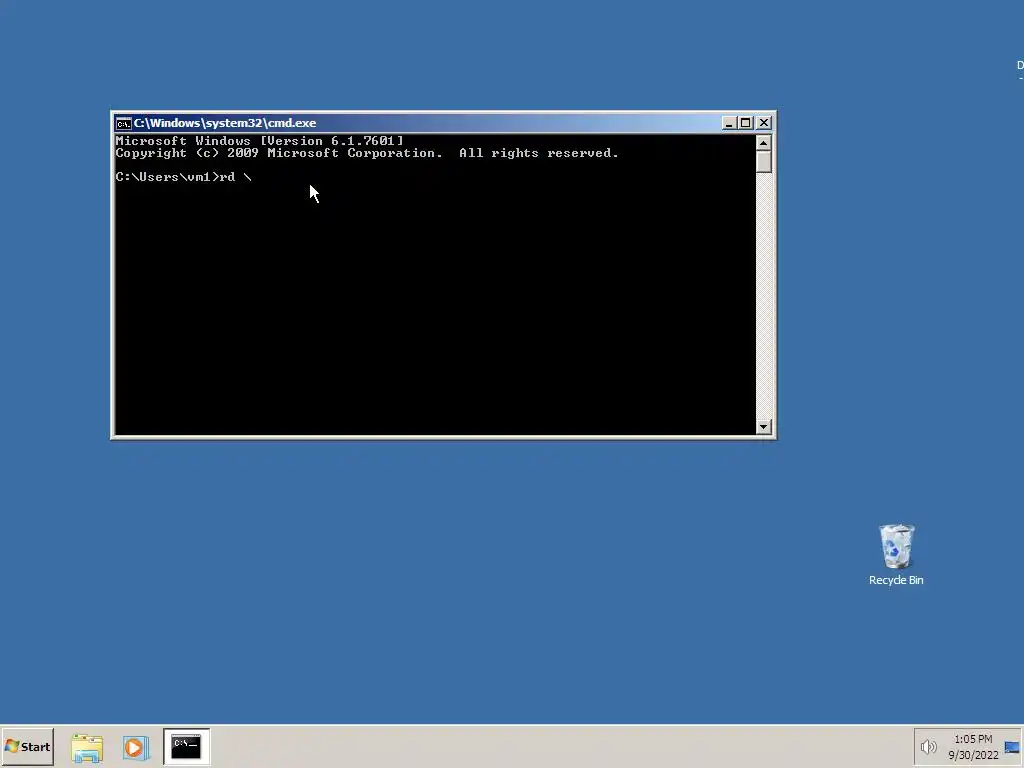Click the console scrollbar down arrow

[763, 427]
